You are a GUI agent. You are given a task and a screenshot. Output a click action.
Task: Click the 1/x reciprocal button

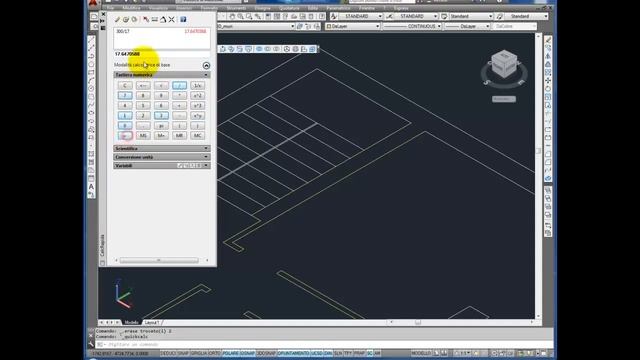point(198,85)
